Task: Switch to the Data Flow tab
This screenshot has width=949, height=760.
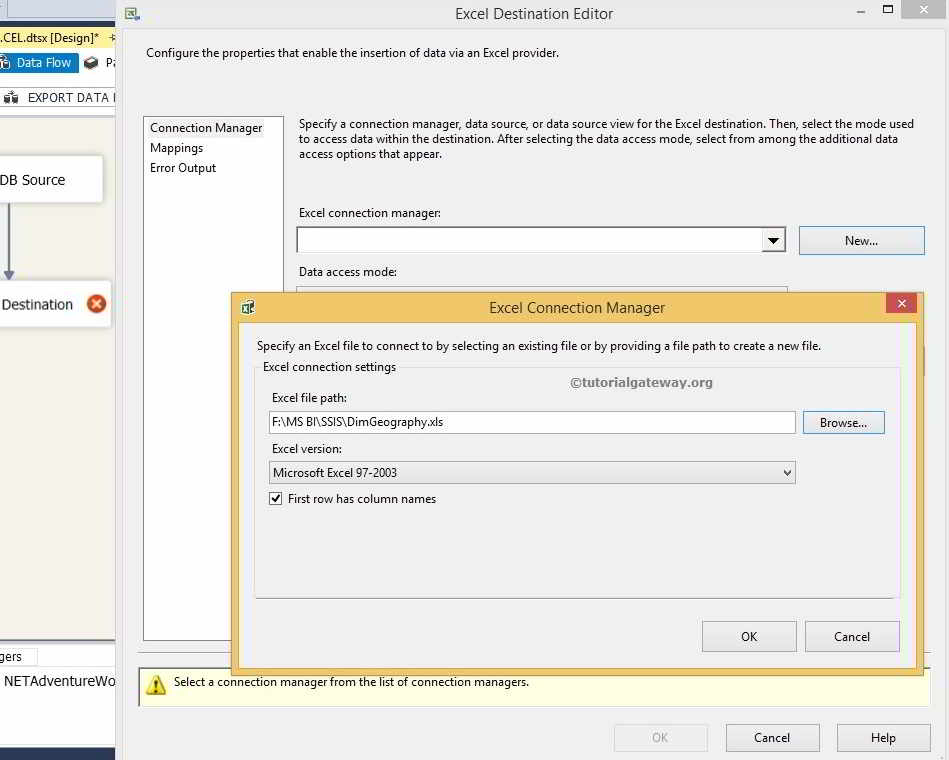Action: [45, 62]
